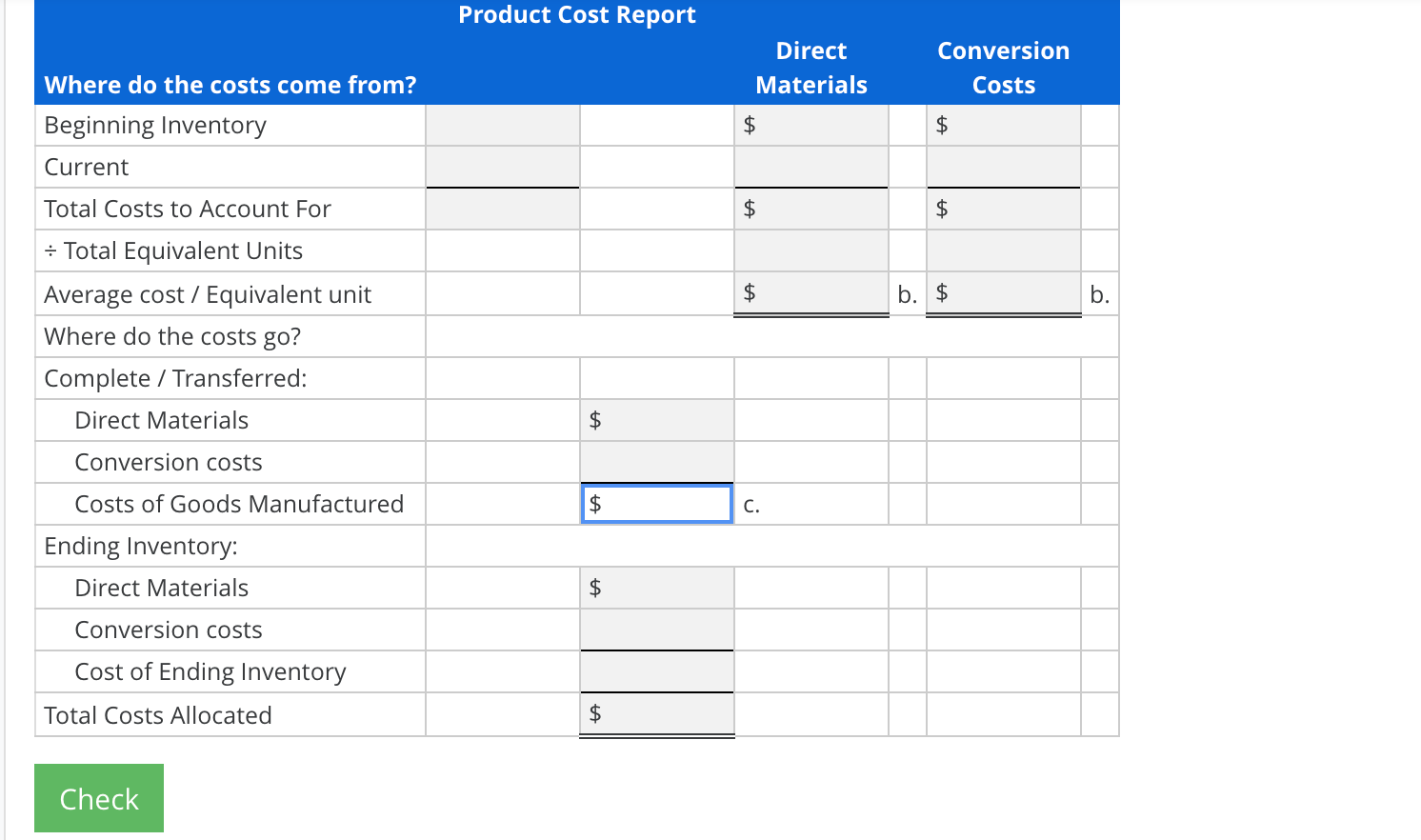Select the Costs of Goods Manufactured amount field
The image size is (1421, 840).
point(657,504)
